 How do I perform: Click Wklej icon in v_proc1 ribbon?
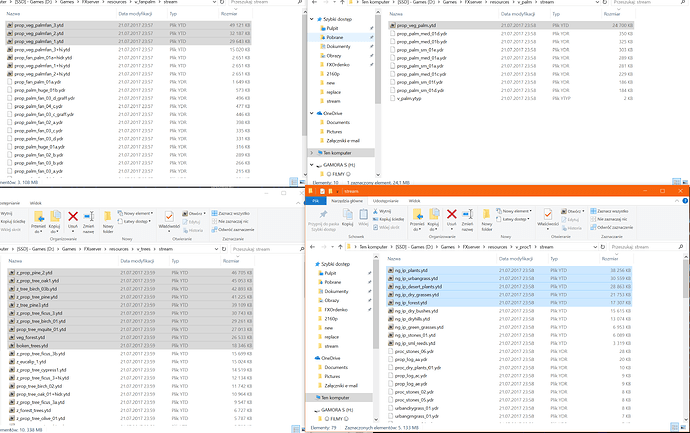(x=363, y=216)
